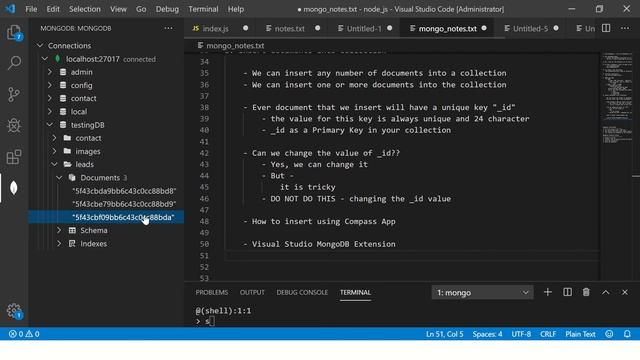The height and width of the screenshot is (360, 640).
Task: Open the Source Control view icon
Action: coord(14,94)
